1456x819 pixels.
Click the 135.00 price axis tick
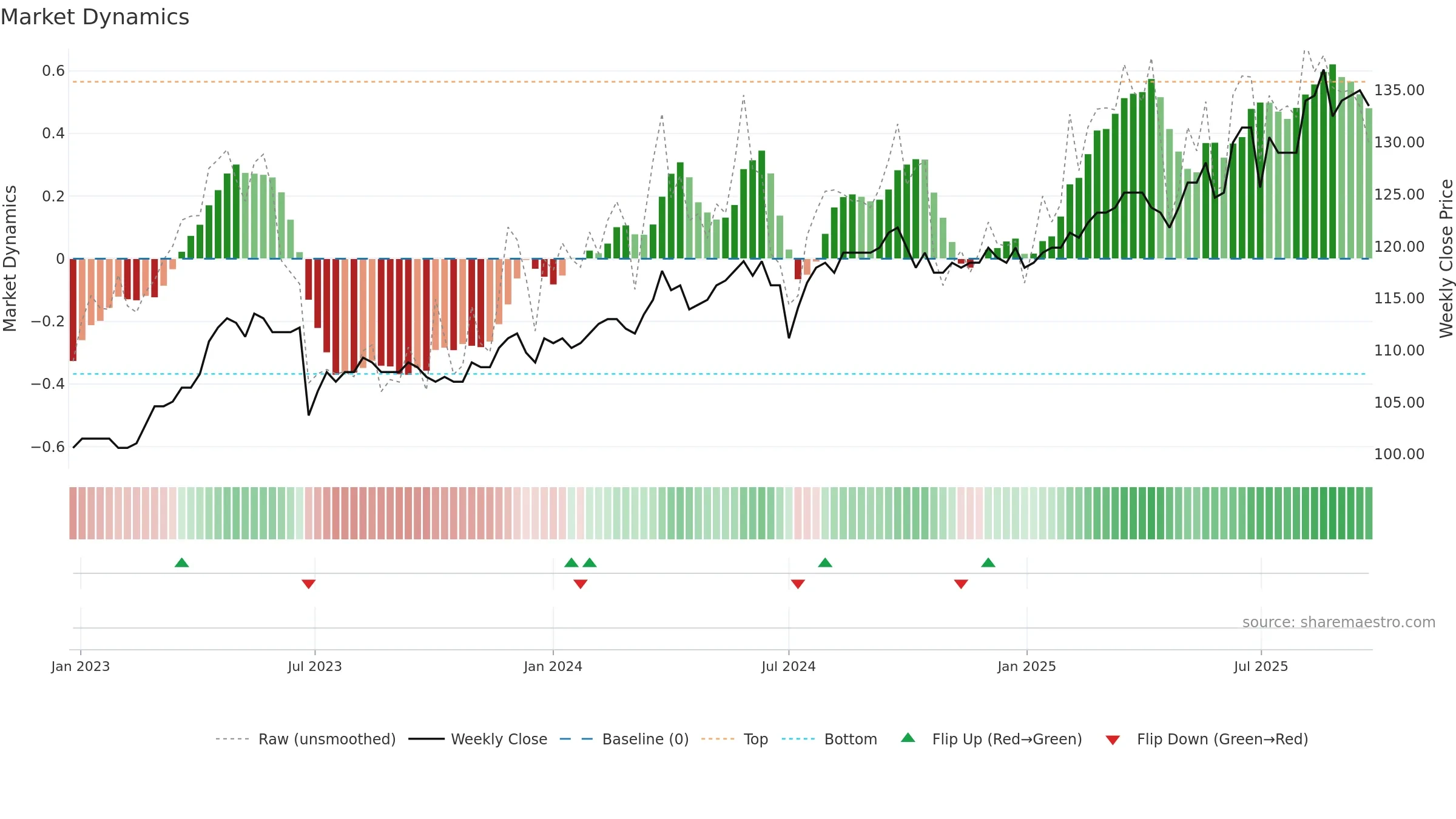1400,90
